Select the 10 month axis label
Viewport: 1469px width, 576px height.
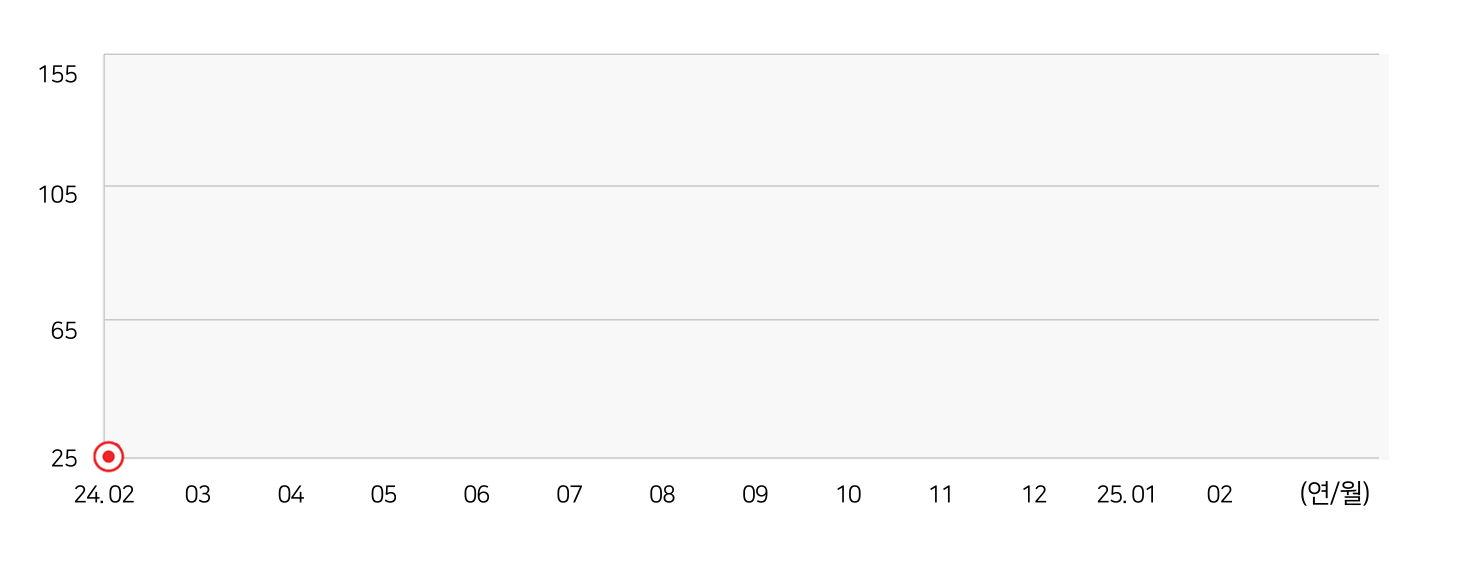pyautogui.click(x=848, y=494)
